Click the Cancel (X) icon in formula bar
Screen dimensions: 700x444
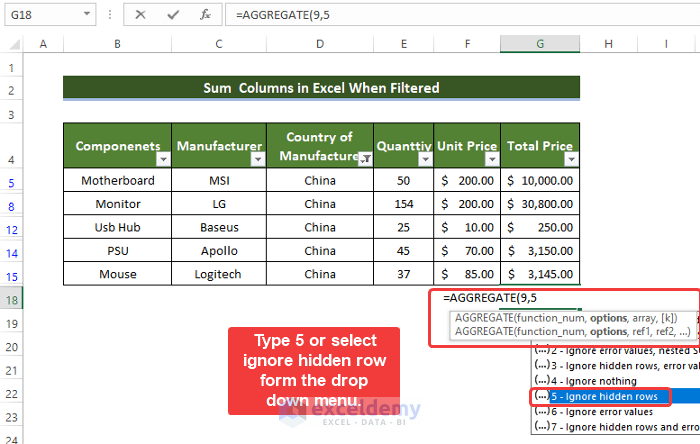click(x=140, y=16)
